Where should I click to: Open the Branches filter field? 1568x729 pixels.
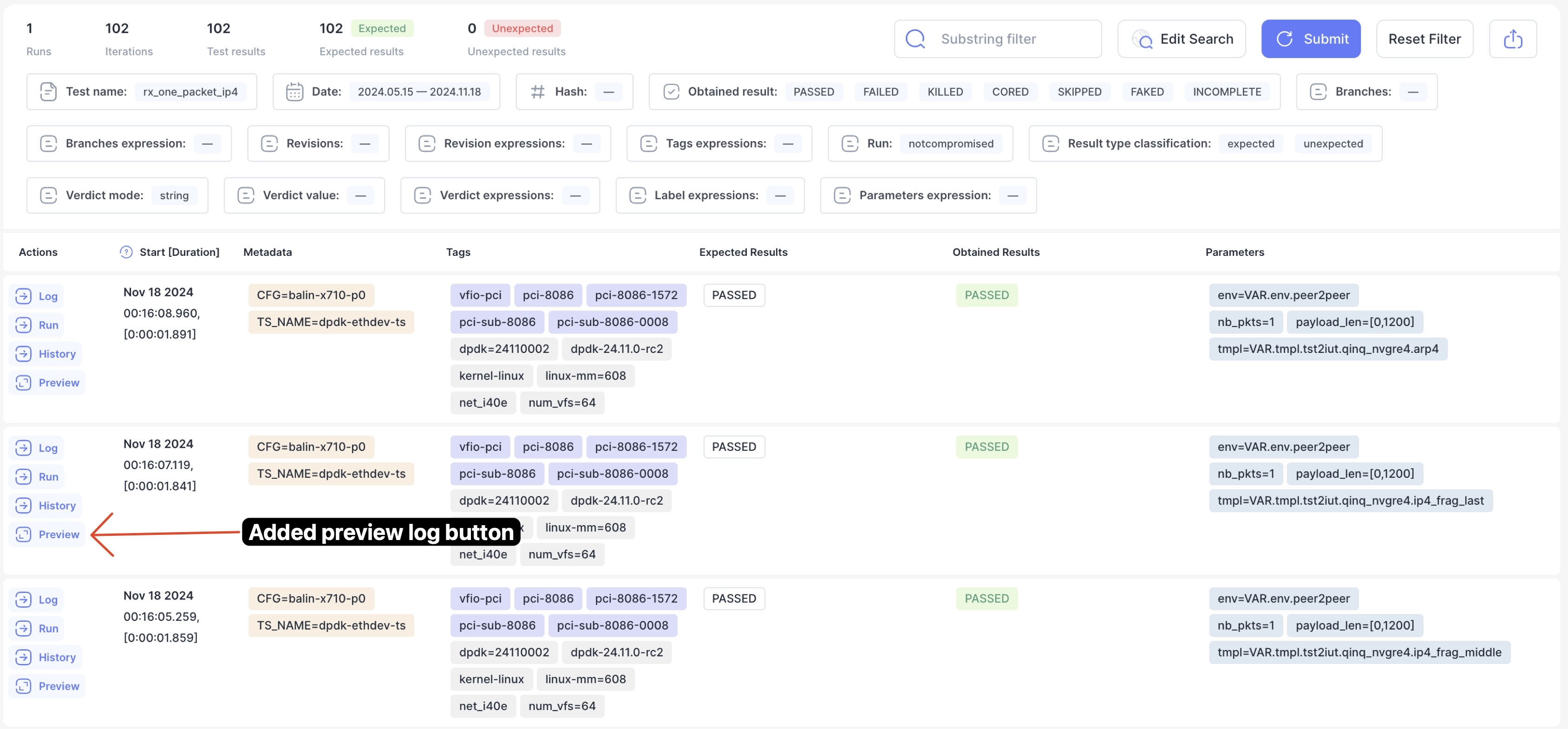pos(1412,92)
